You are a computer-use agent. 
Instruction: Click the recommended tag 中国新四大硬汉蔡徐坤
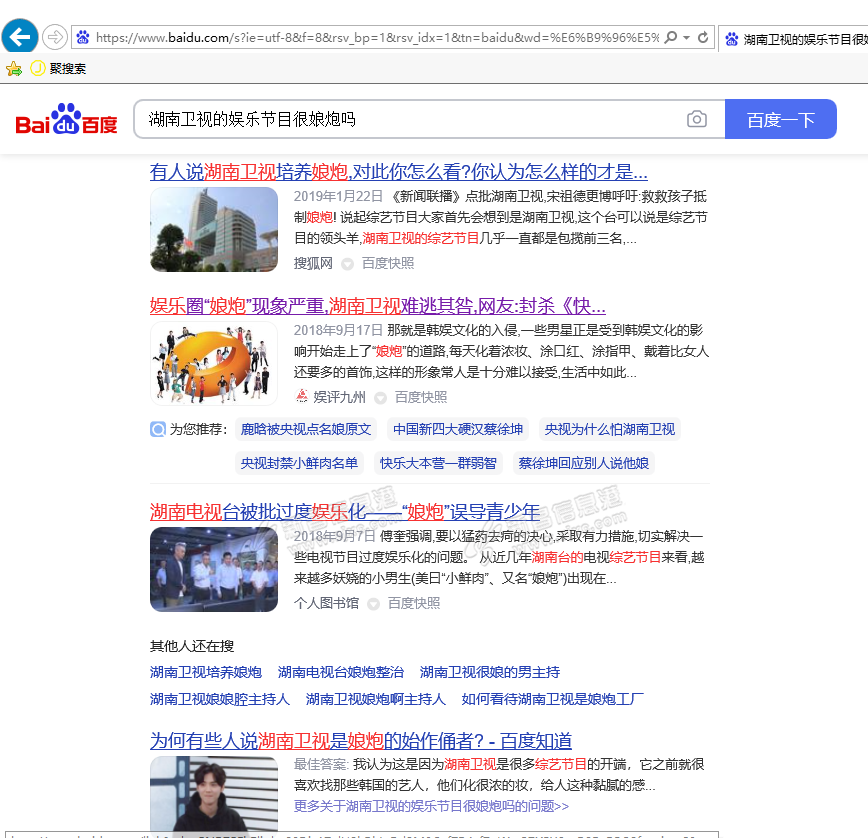pyautogui.click(x=457, y=429)
